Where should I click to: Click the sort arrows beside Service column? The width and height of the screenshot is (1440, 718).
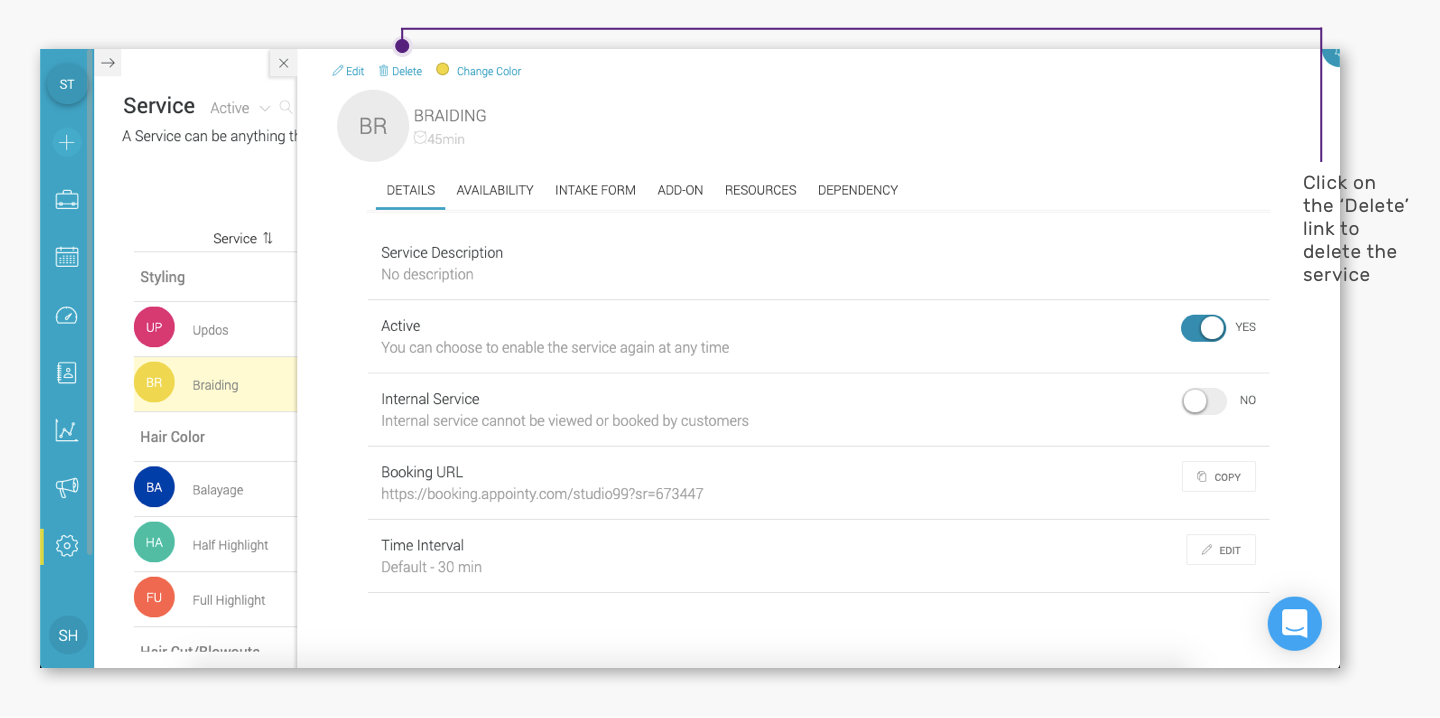click(x=268, y=239)
